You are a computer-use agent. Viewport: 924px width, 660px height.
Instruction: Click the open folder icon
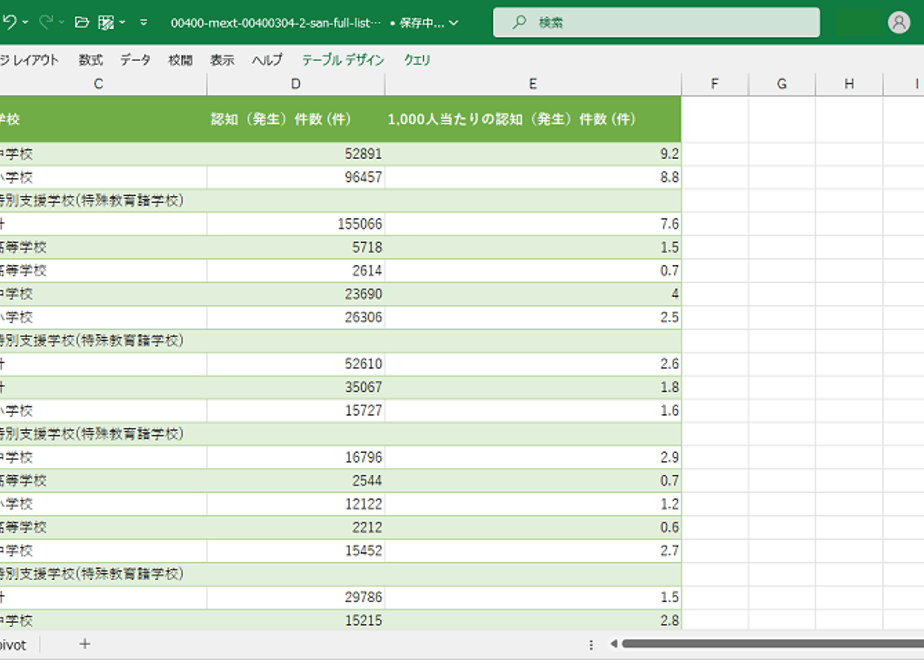[82, 22]
